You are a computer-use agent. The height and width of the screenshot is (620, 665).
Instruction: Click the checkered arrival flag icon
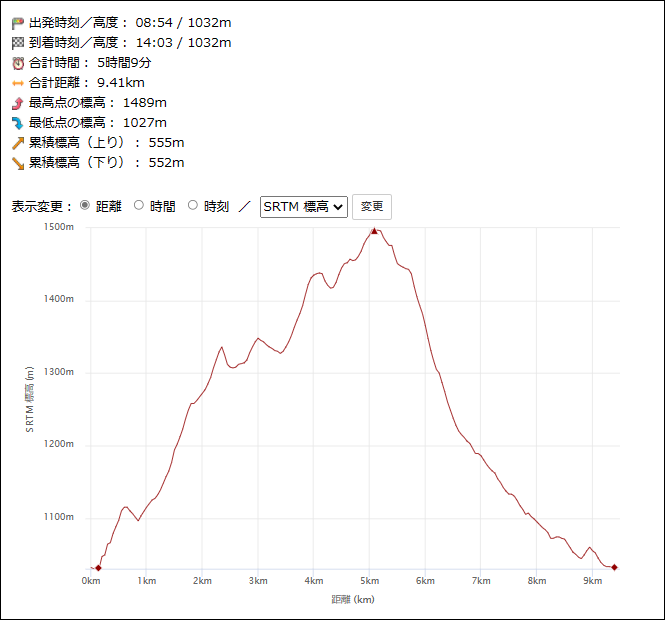pos(17,42)
